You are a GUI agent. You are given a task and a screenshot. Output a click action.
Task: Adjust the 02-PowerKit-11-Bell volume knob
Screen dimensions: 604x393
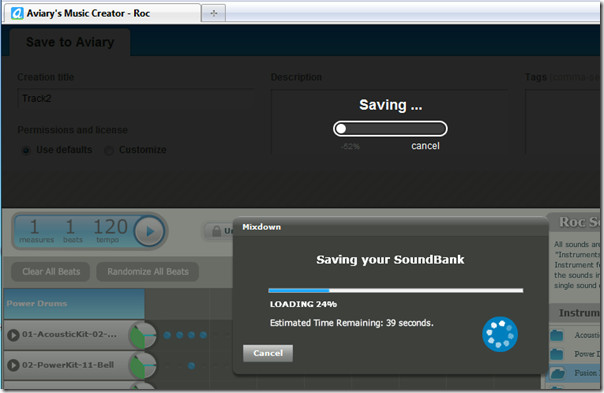click(143, 366)
